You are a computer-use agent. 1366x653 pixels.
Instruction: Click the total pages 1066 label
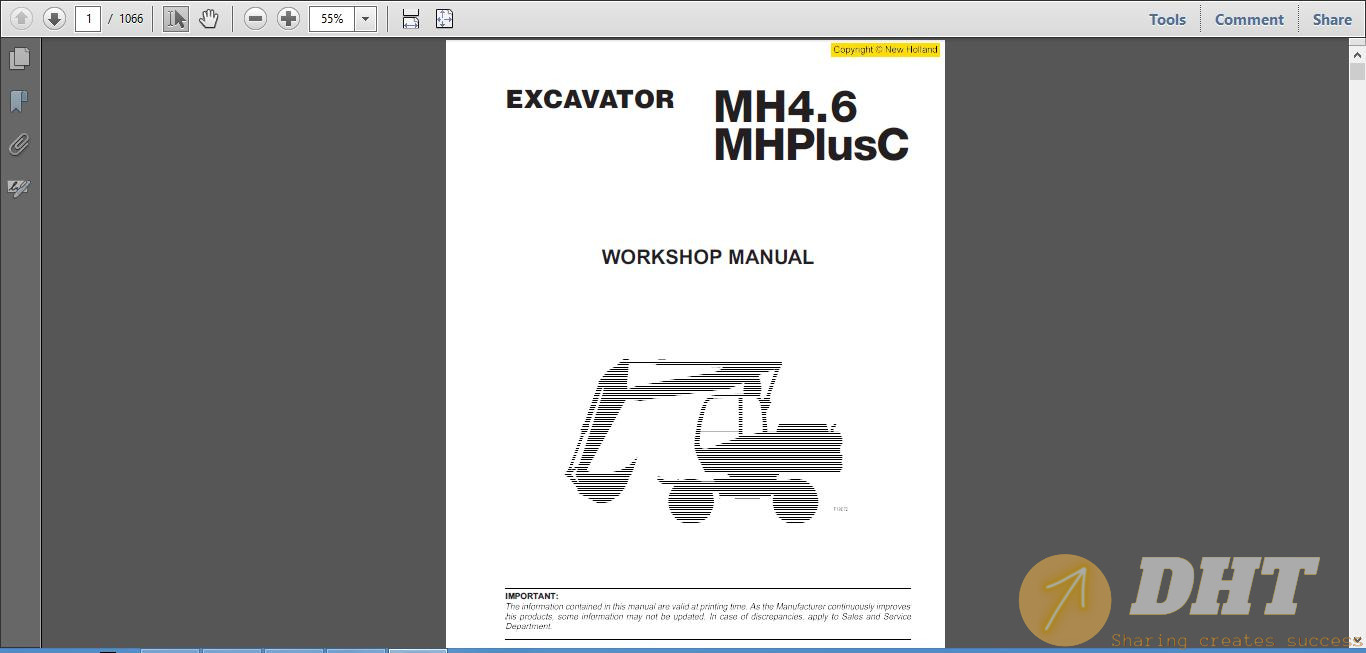click(x=131, y=19)
